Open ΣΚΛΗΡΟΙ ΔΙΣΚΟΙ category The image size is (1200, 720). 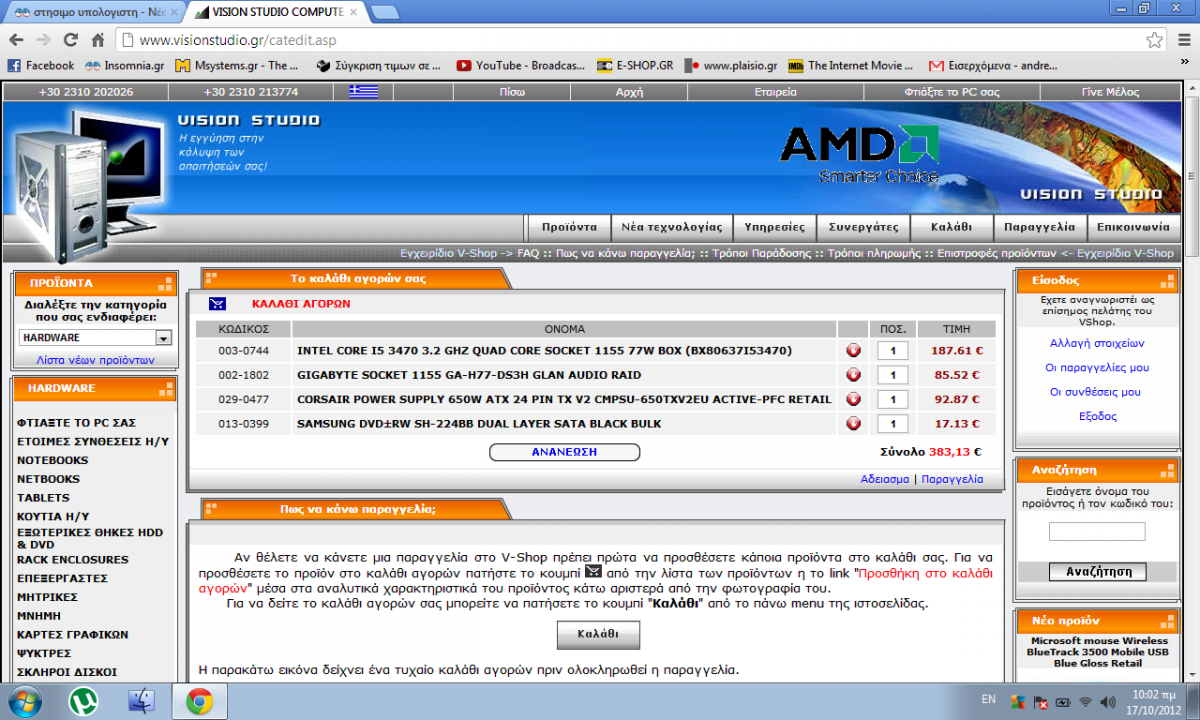tap(66, 672)
